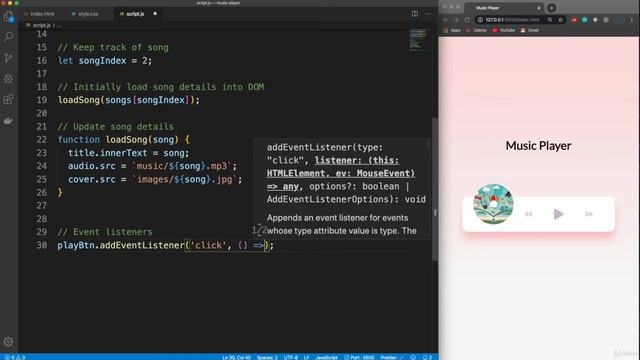Open the Run and Debug view
Viewport: 640px width, 360px height.
pyautogui.click(x=9, y=78)
